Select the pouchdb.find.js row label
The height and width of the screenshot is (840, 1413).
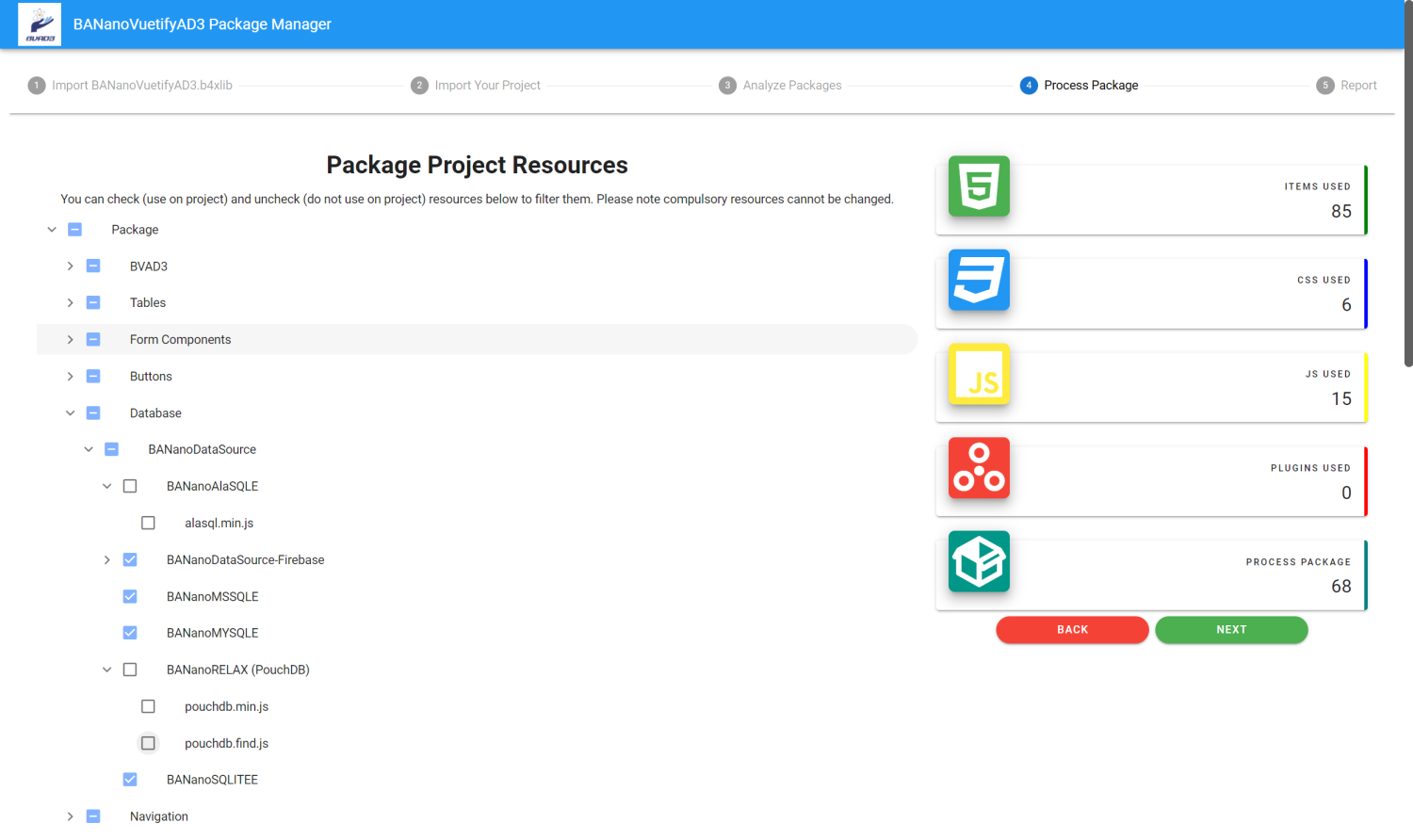coord(226,744)
